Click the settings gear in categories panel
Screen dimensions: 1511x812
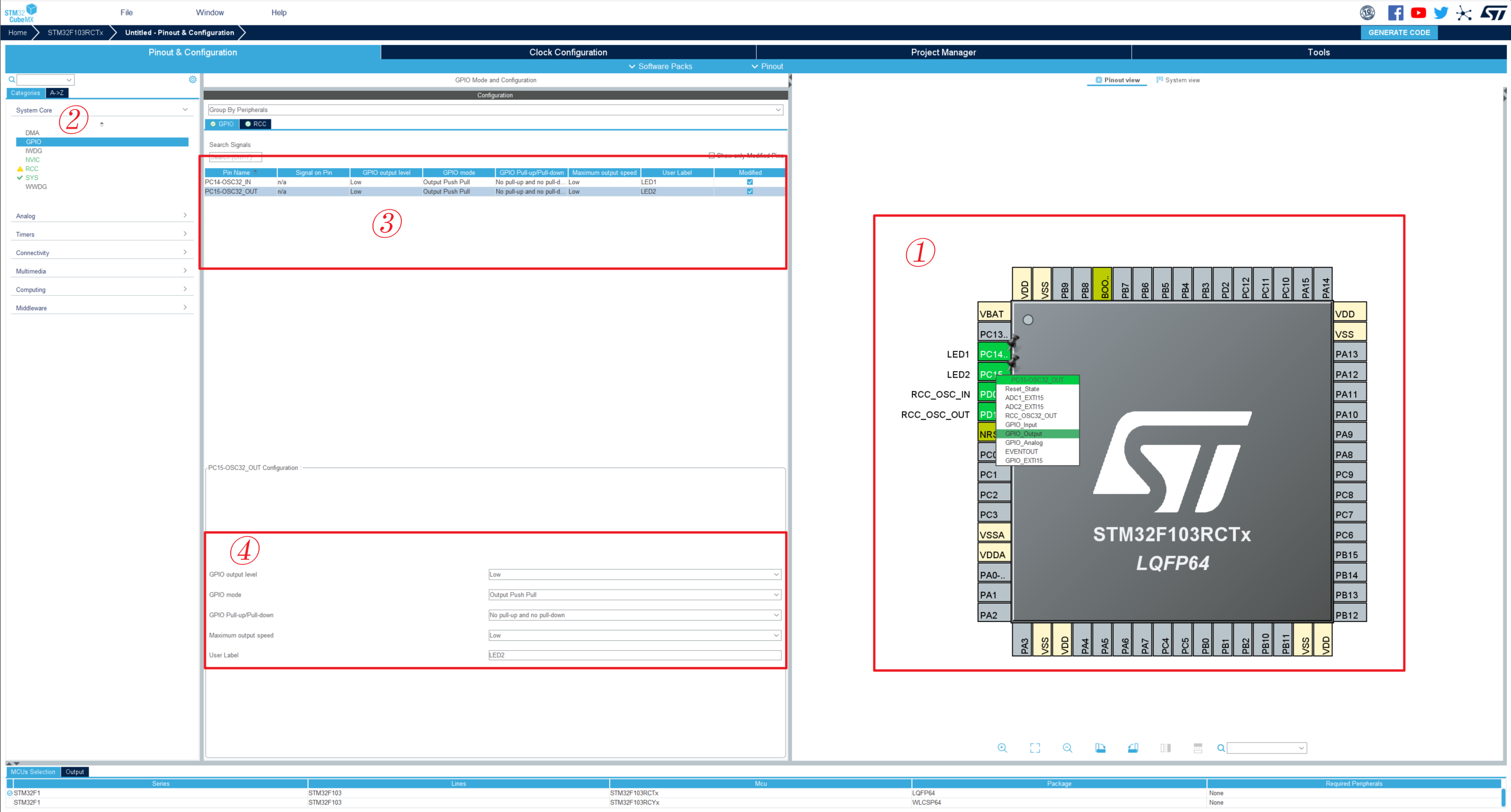click(x=192, y=79)
